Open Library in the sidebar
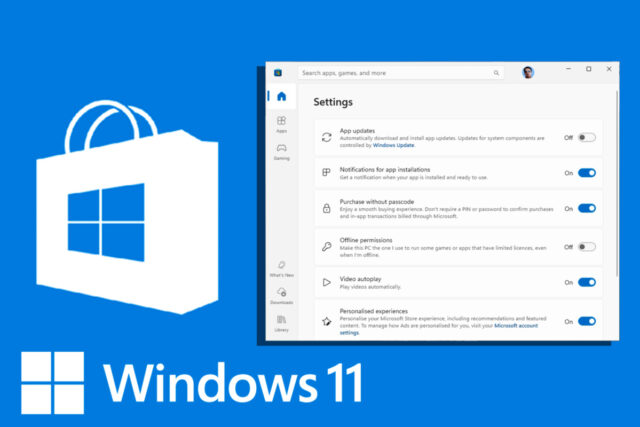Screen dimensions: 640x427 (281, 323)
